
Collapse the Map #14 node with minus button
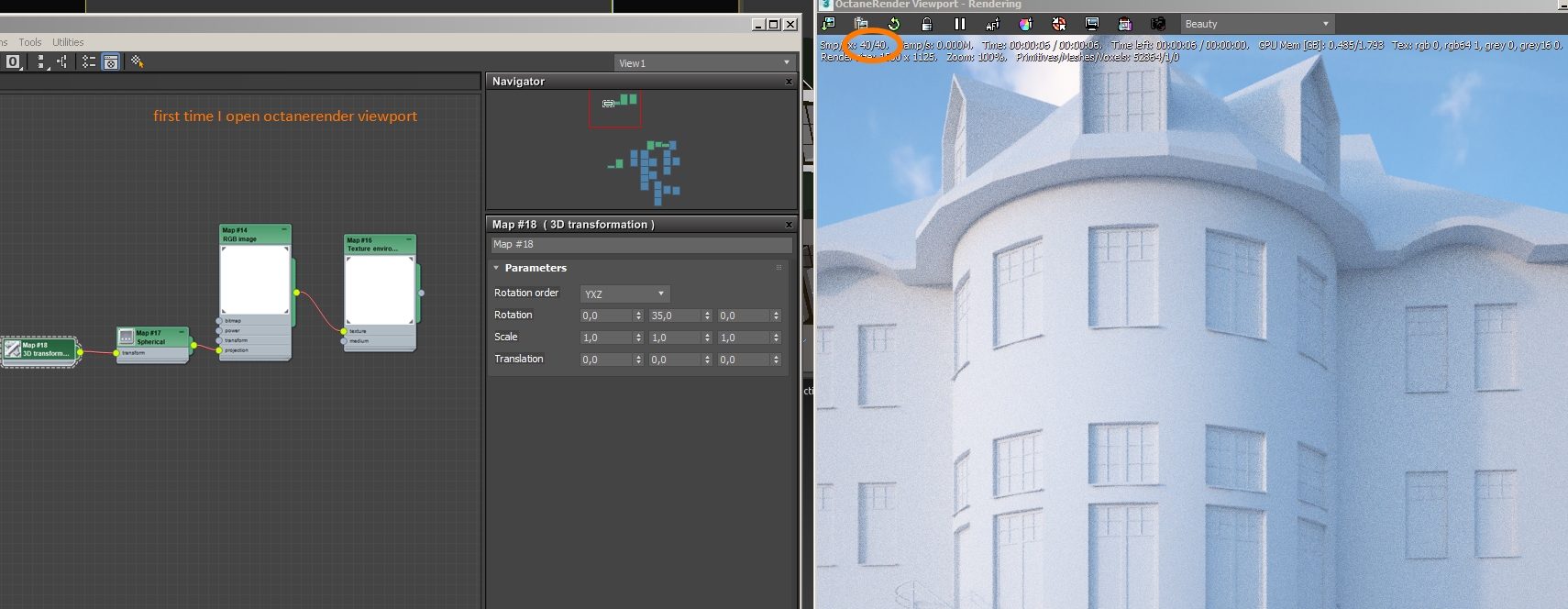[284, 229]
